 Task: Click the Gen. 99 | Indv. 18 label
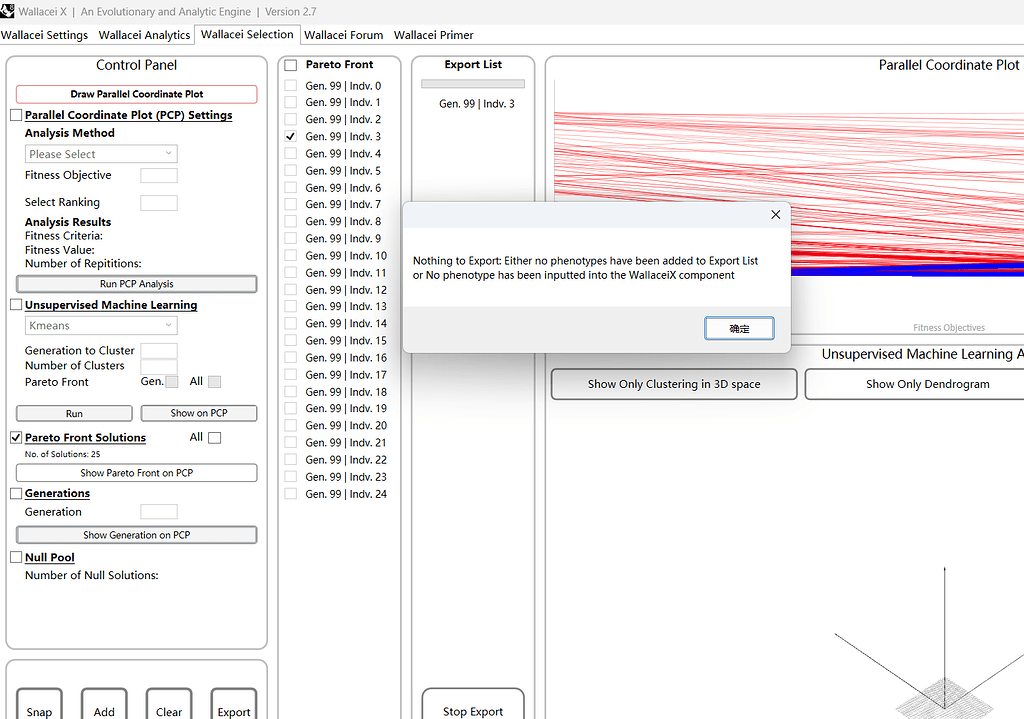[x=346, y=392]
